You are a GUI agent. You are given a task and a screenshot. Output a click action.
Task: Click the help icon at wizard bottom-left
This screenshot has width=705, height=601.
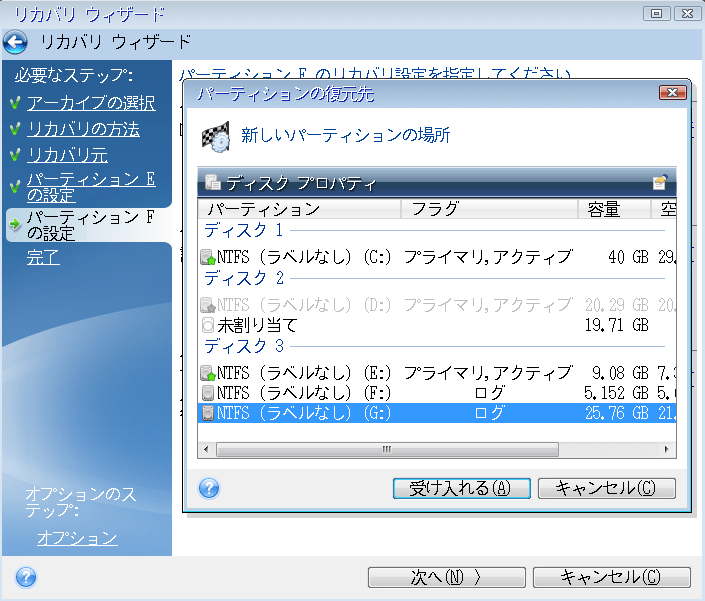[x=26, y=577]
